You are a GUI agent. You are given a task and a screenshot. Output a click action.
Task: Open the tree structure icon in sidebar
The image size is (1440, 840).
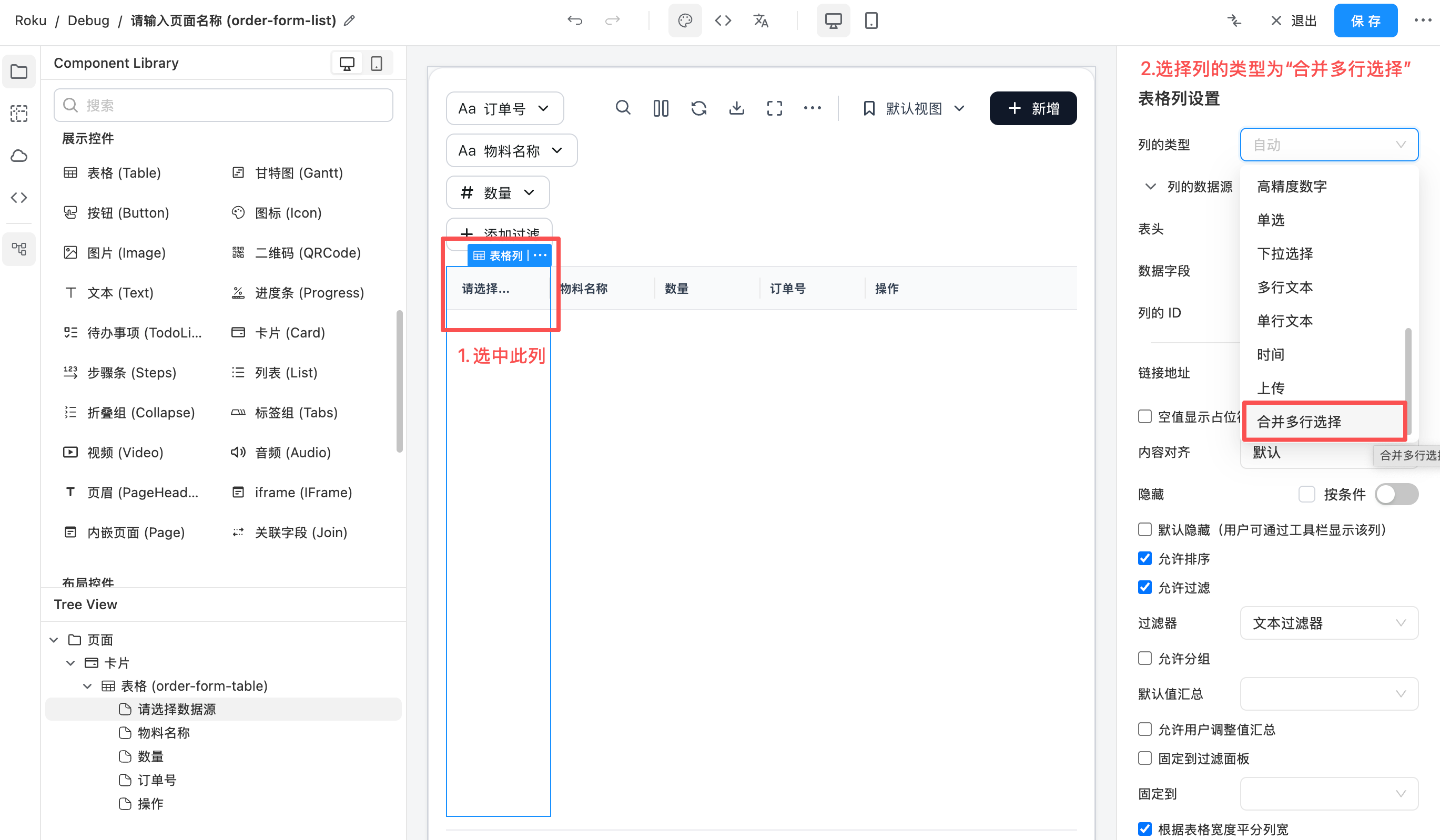click(19, 249)
